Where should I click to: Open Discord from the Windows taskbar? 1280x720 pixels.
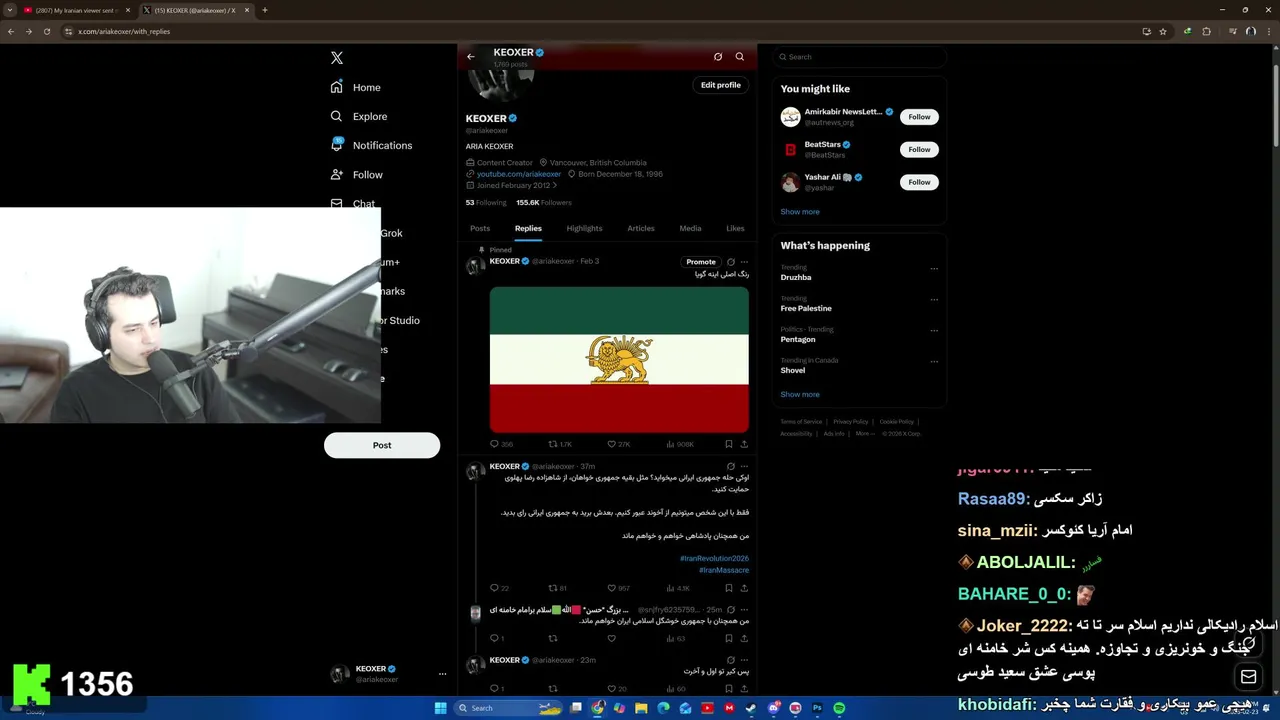click(x=774, y=708)
